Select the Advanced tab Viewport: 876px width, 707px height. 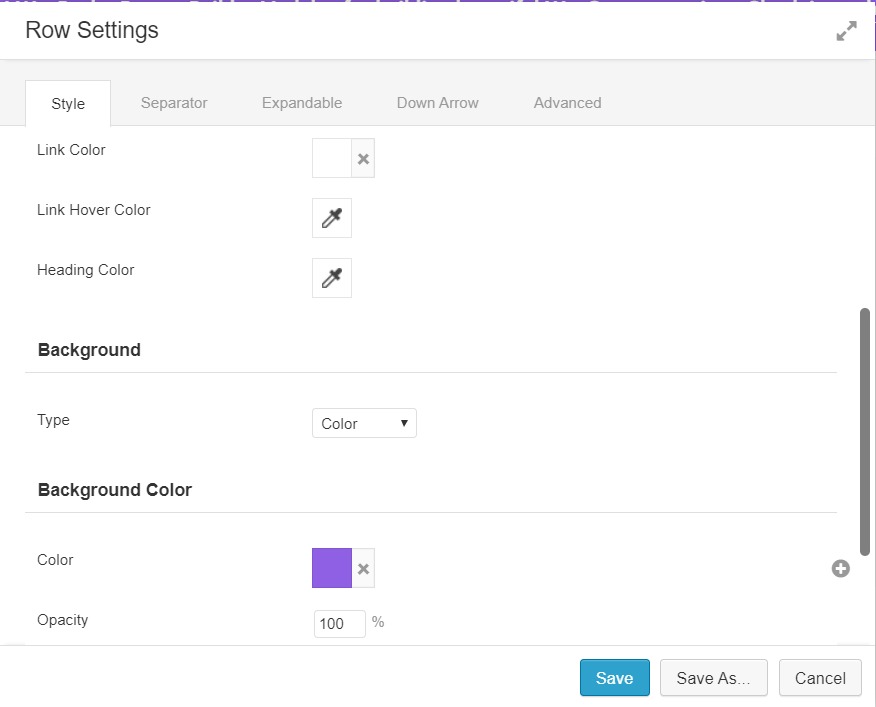point(567,103)
